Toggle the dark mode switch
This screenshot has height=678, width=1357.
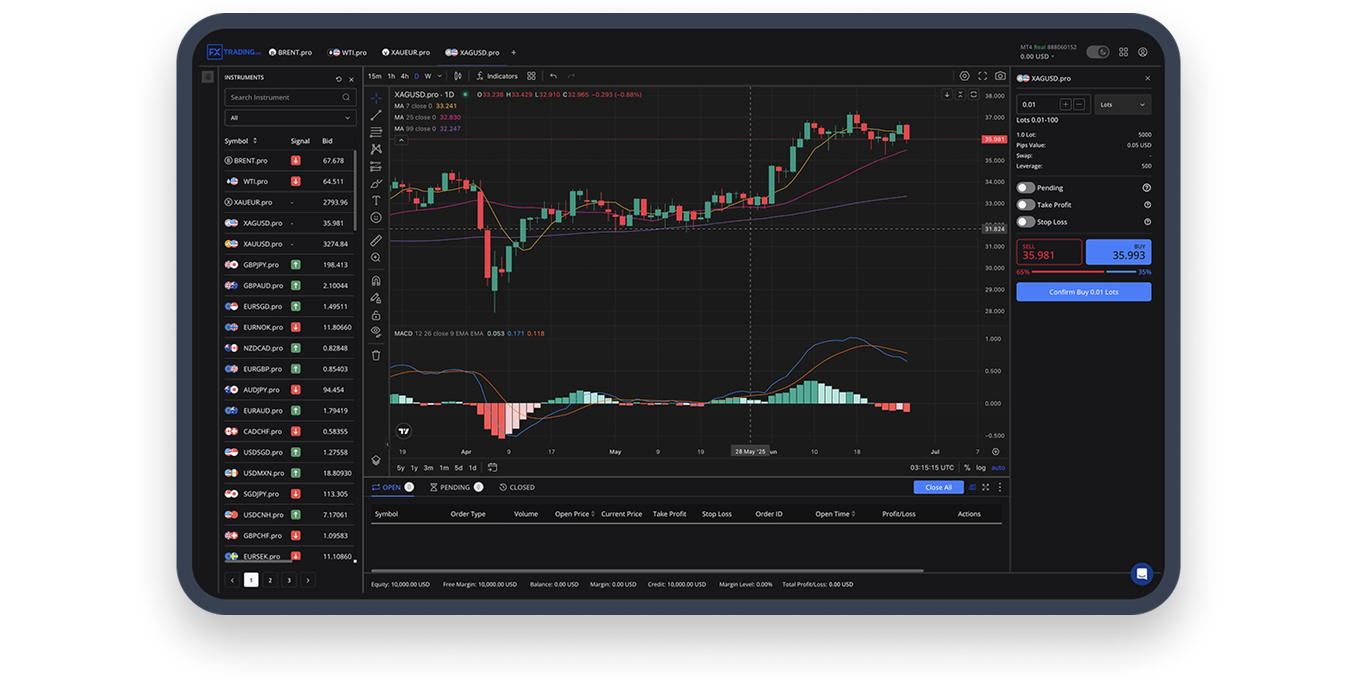pyautogui.click(x=1098, y=52)
